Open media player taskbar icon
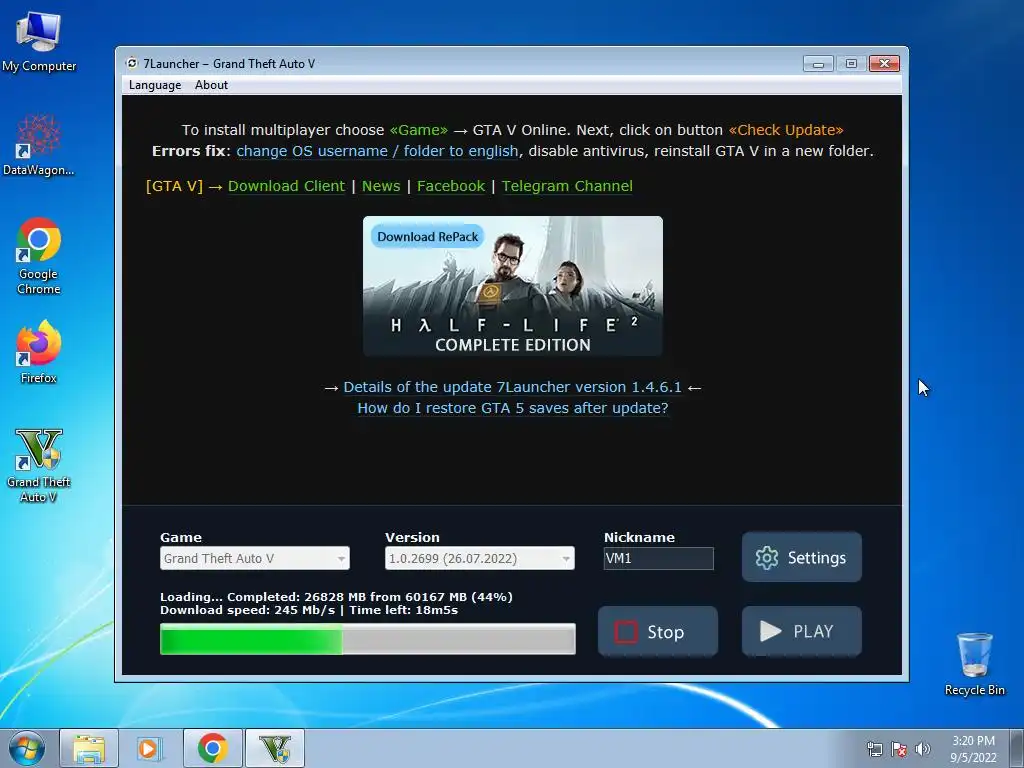1024x768 pixels. 148,748
